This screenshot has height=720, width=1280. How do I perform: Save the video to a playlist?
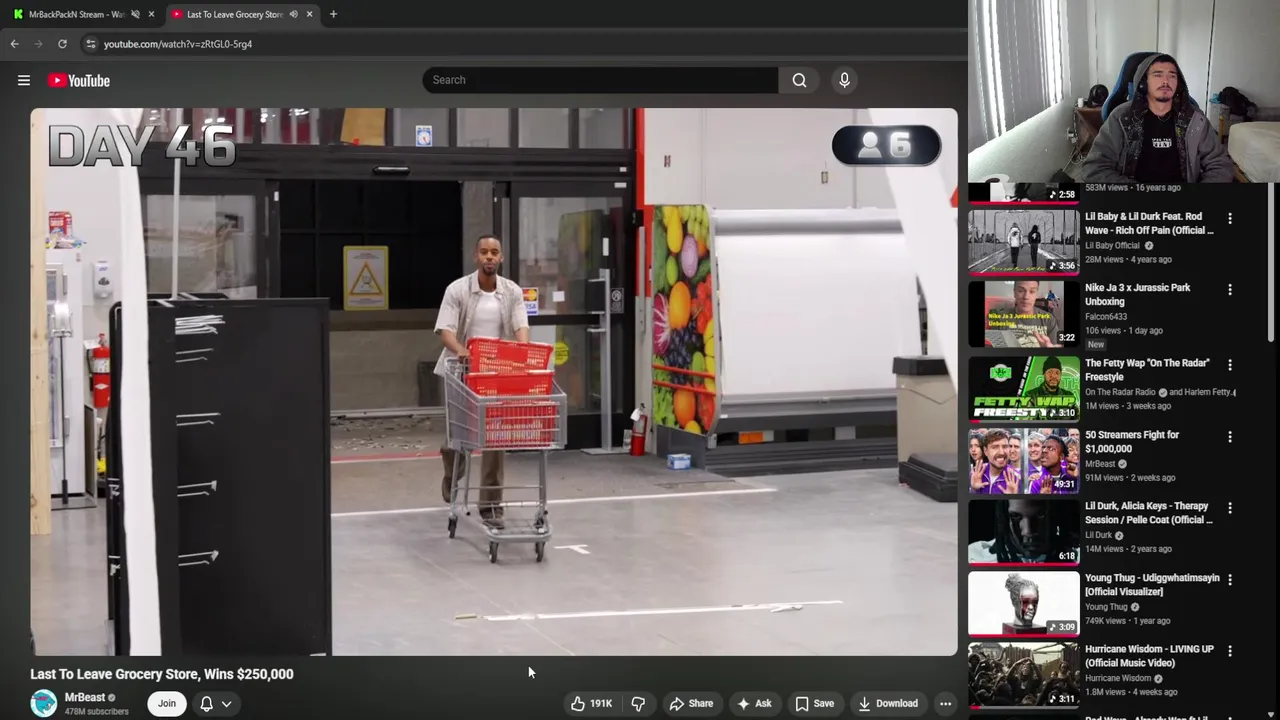pyautogui.click(x=814, y=703)
